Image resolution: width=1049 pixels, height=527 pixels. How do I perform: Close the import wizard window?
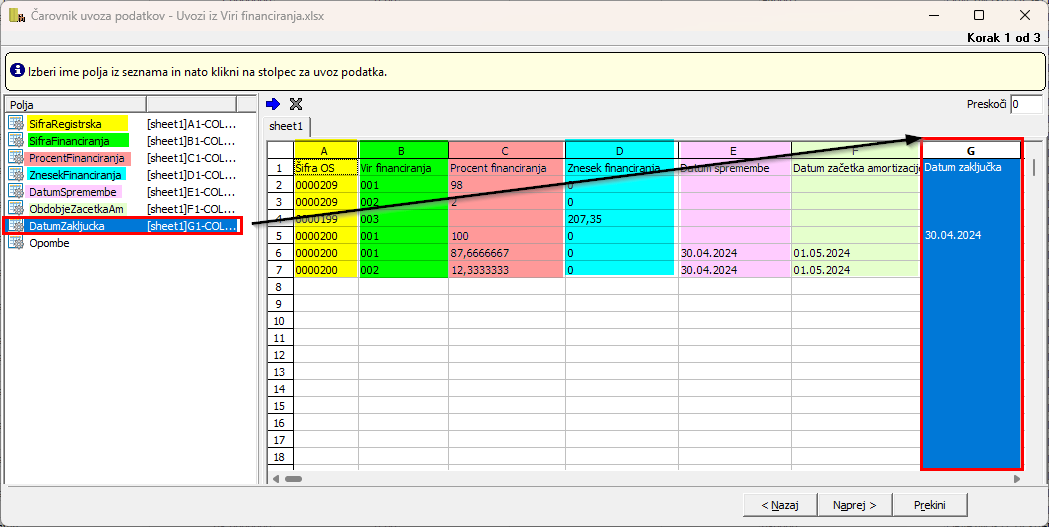click(x=1024, y=15)
